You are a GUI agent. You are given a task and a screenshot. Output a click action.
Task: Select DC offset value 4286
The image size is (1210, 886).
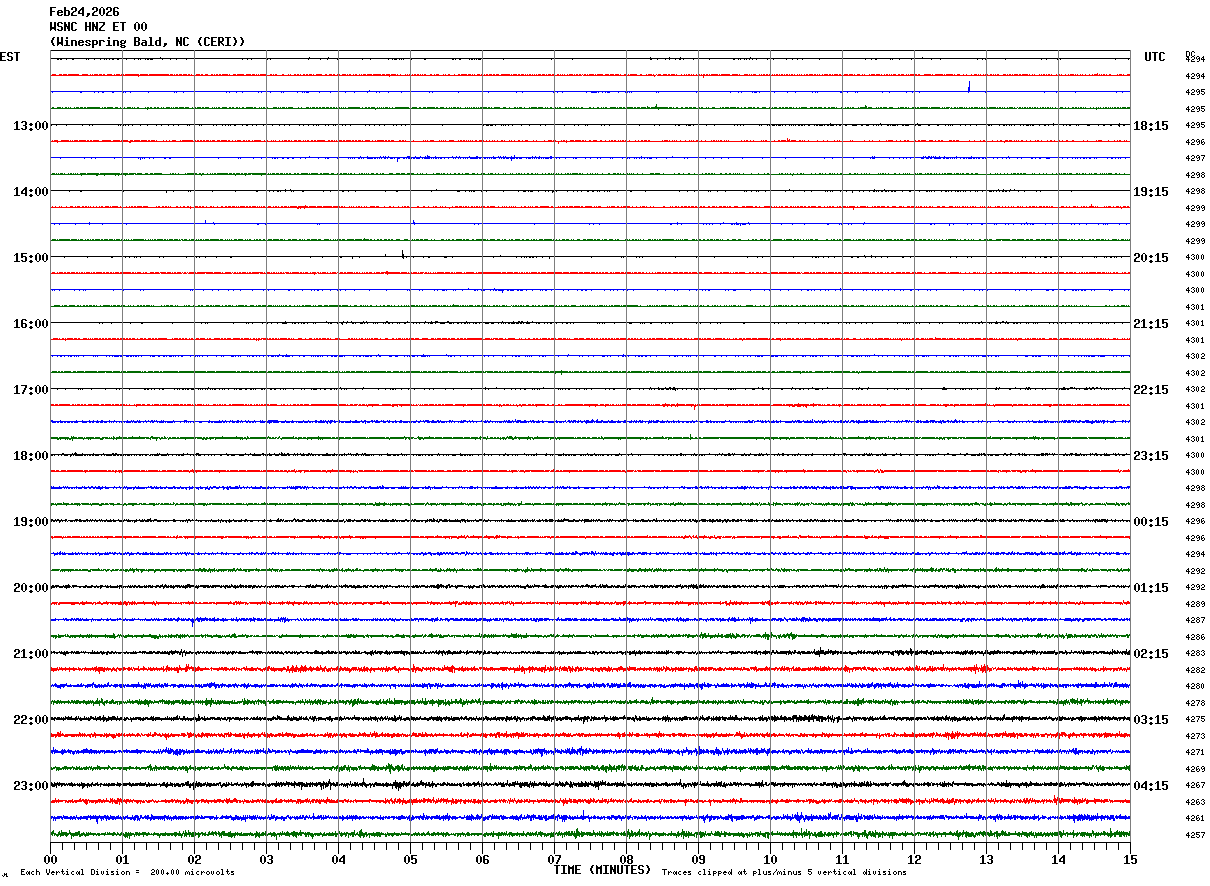coord(1195,637)
